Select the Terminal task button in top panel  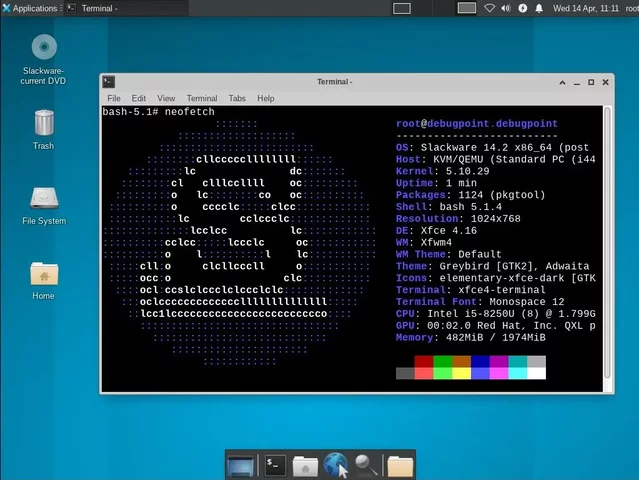coord(127,8)
